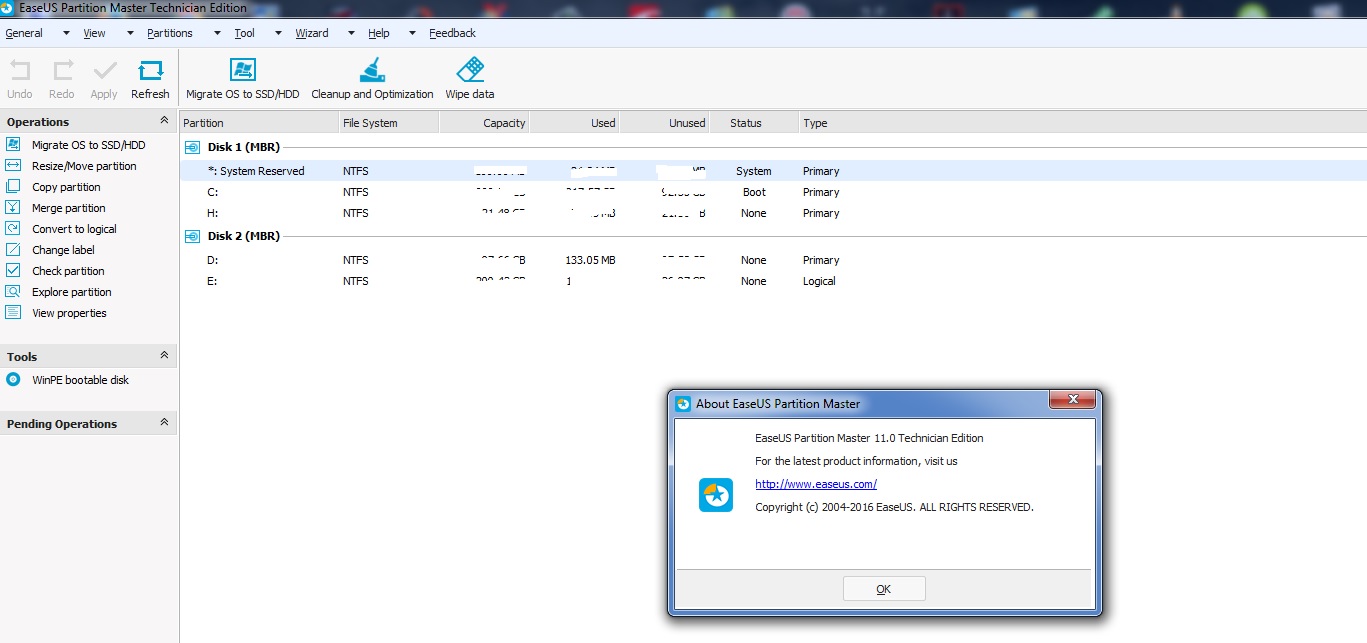Collapse the Tools panel
The image size is (1367, 643).
click(164, 356)
